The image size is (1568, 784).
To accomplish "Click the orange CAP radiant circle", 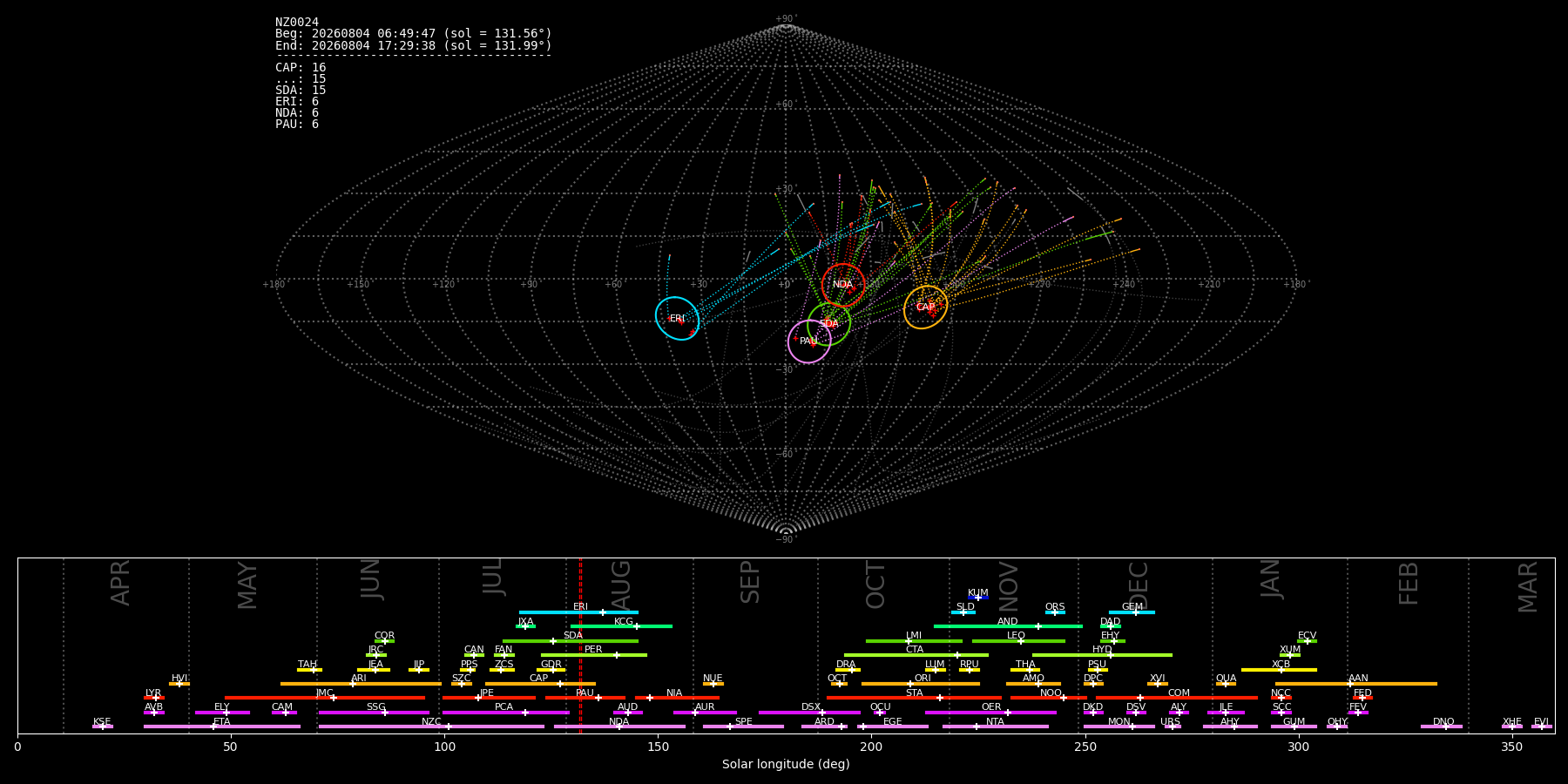I will tap(925, 308).
